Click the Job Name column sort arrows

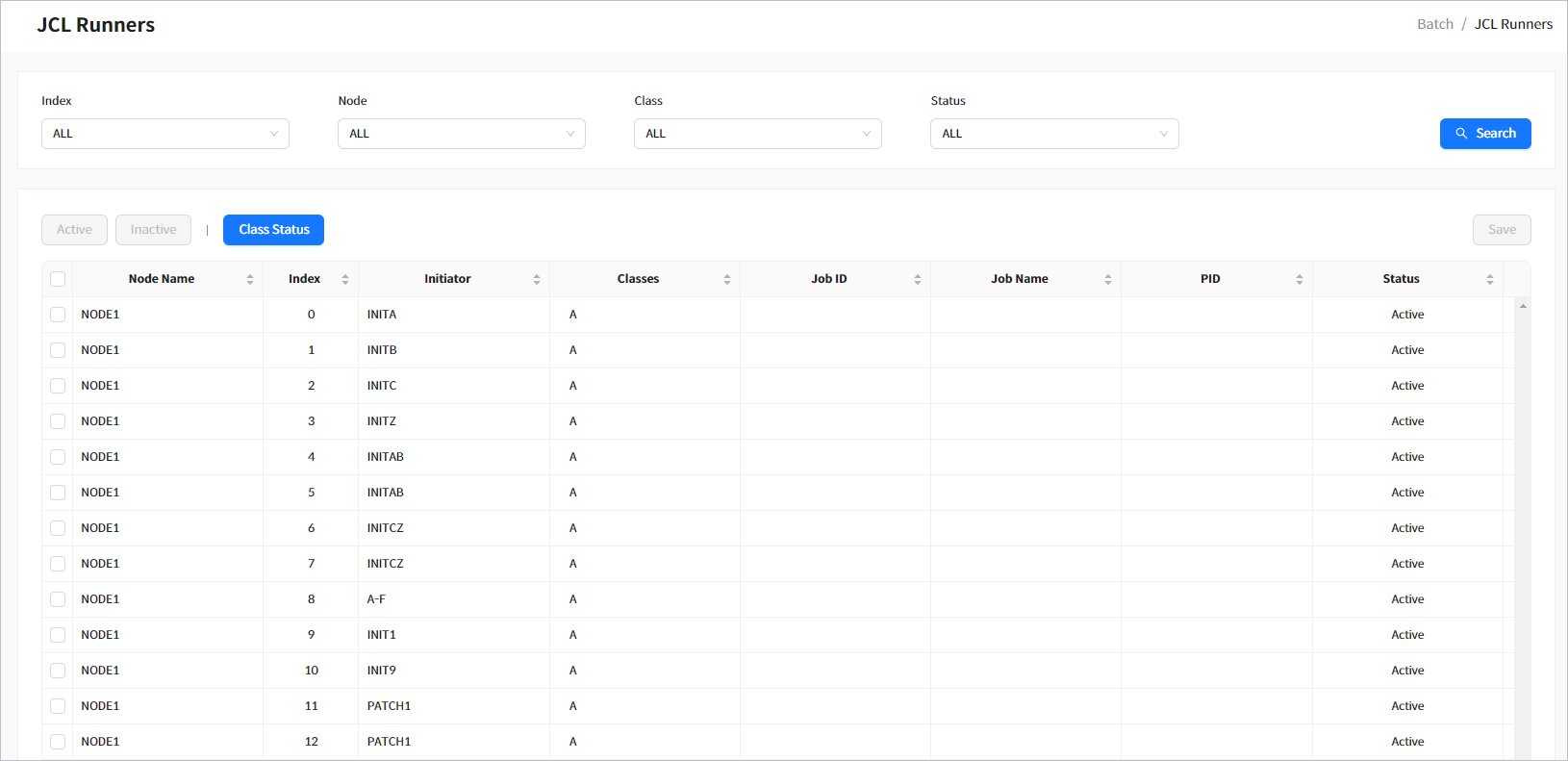pyautogui.click(x=1108, y=279)
